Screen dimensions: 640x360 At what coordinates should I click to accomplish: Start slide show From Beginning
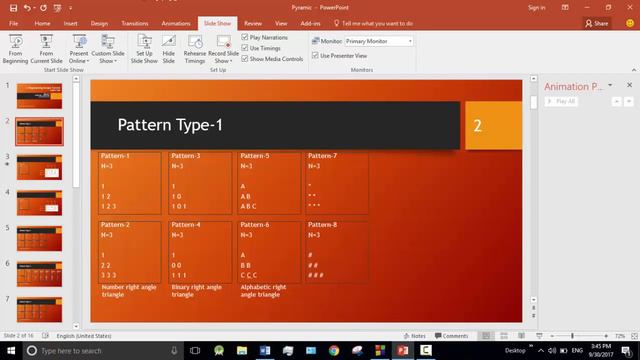point(16,49)
